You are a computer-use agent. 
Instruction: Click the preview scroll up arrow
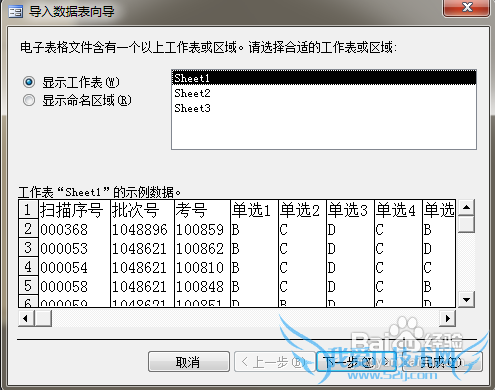pos(466,208)
